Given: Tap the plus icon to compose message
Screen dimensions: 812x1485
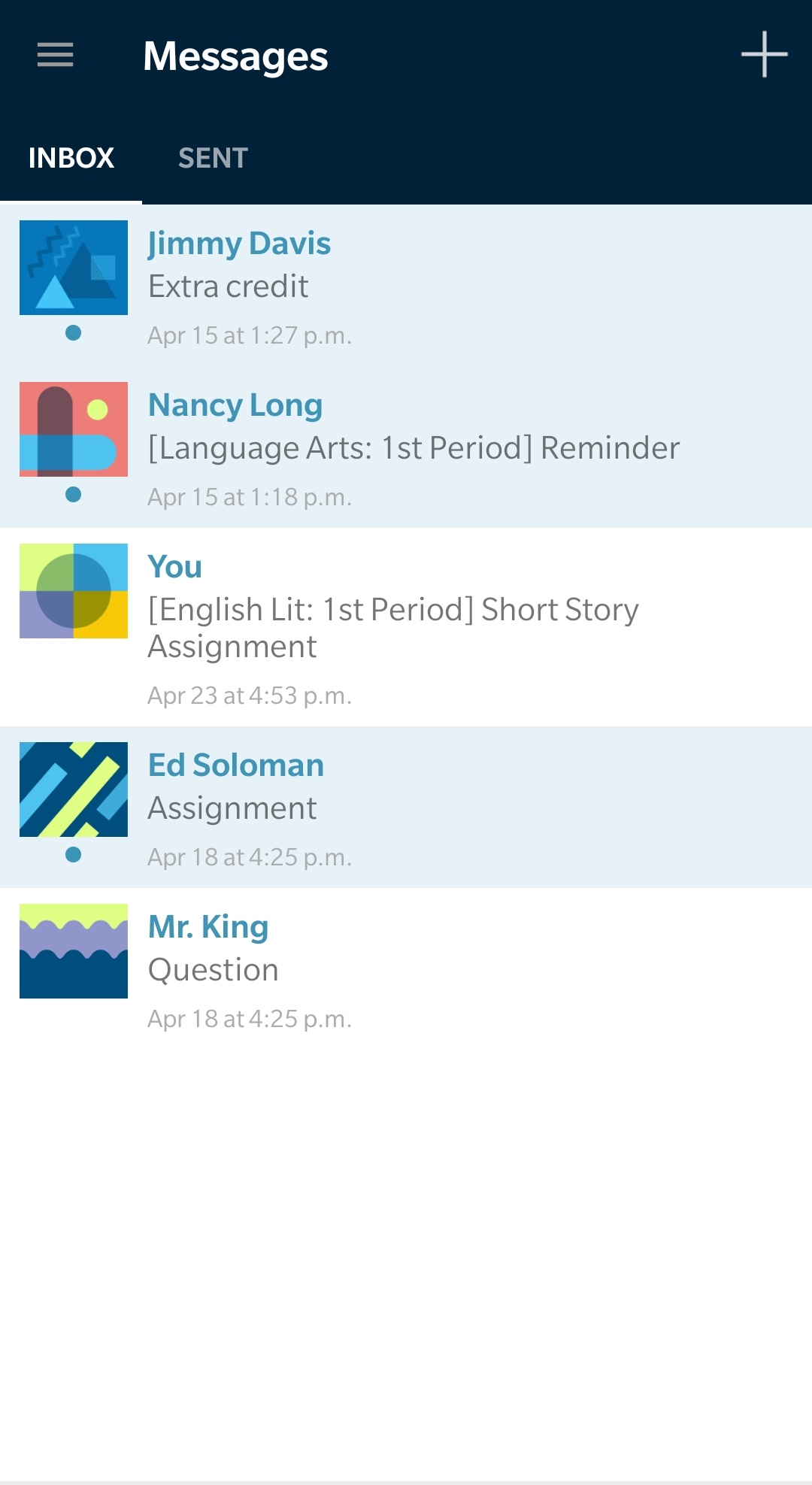Looking at the screenshot, I should (x=764, y=55).
